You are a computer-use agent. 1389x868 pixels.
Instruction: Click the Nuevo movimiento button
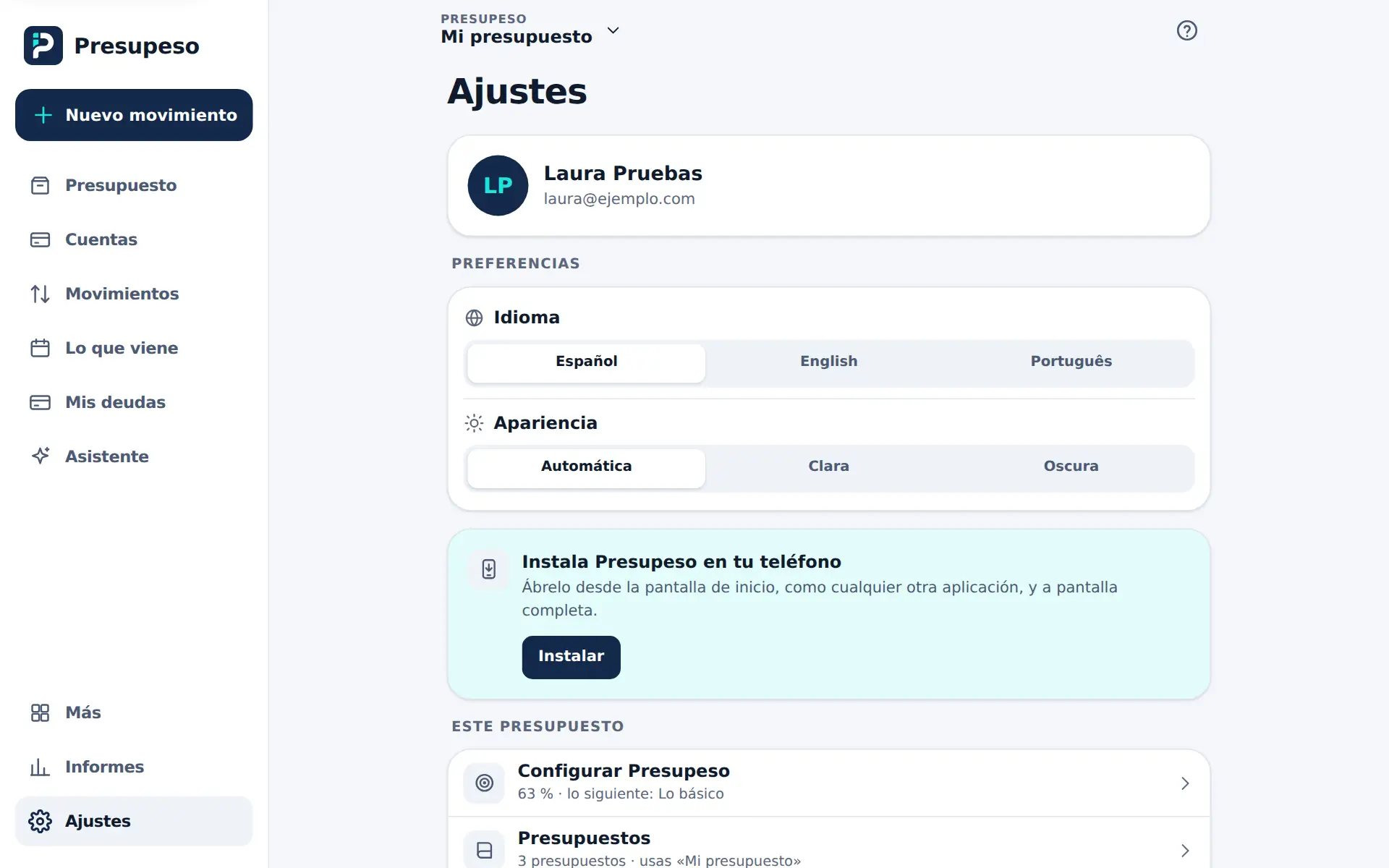pos(134,115)
